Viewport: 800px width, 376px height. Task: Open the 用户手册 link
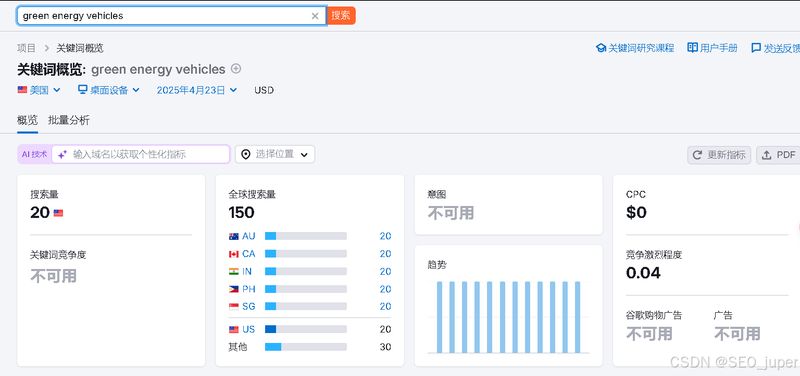713,48
